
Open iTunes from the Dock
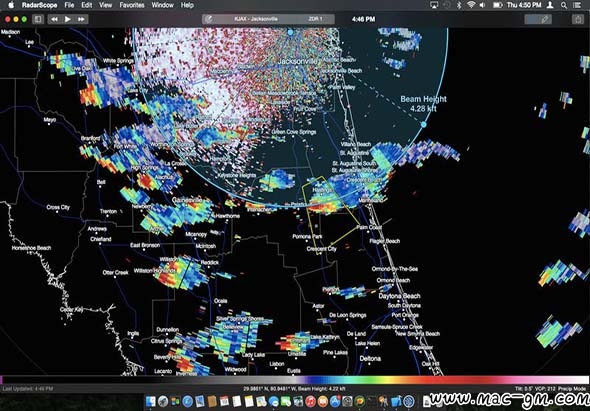[310, 401]
